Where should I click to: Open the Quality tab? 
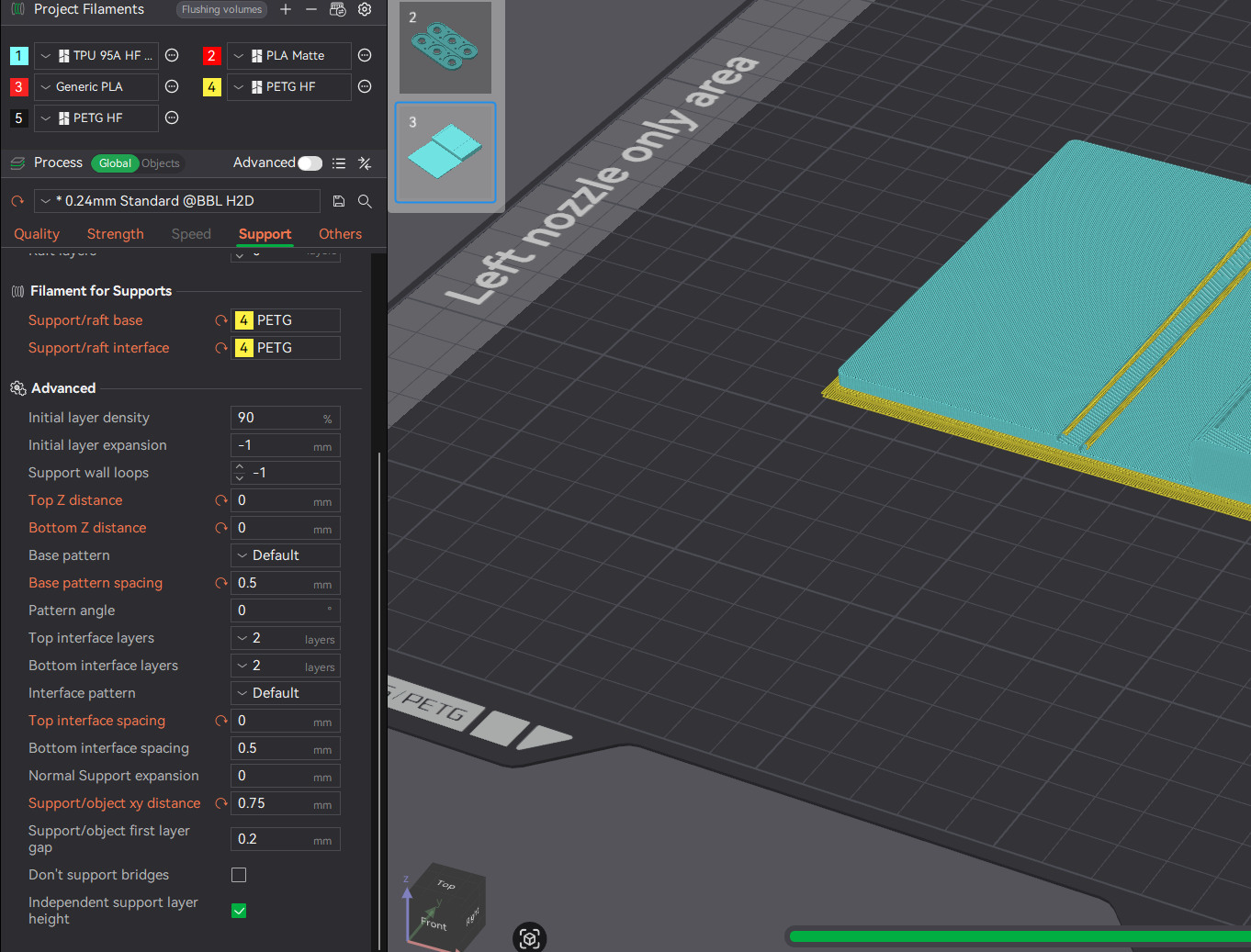[37, 234]
